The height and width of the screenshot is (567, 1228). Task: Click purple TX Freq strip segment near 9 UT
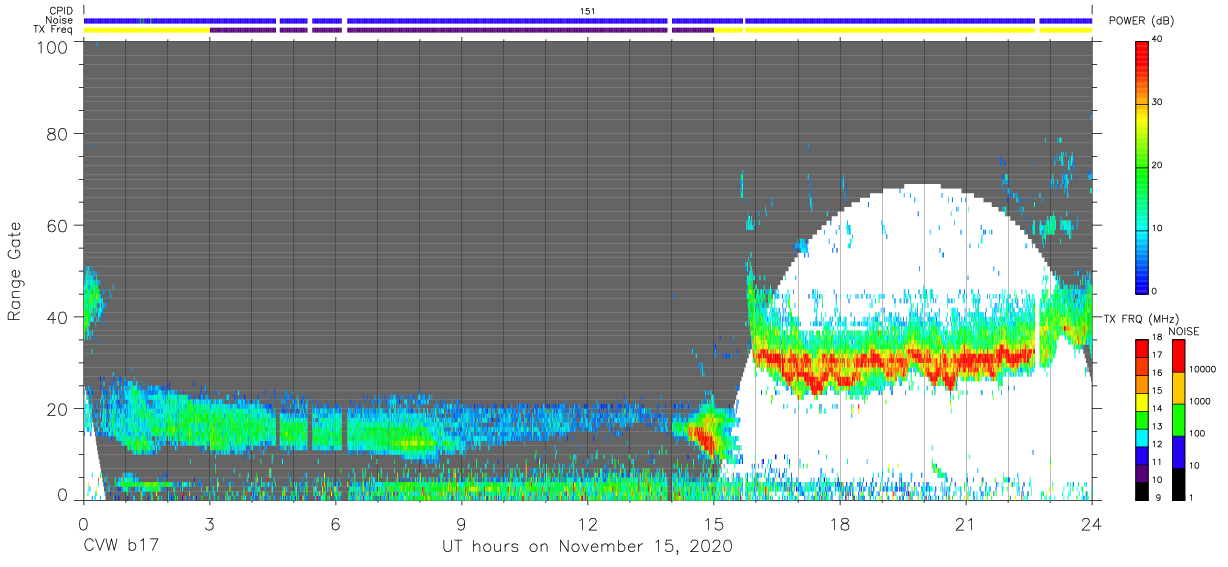pyautogui.click(x=461, y=30)
